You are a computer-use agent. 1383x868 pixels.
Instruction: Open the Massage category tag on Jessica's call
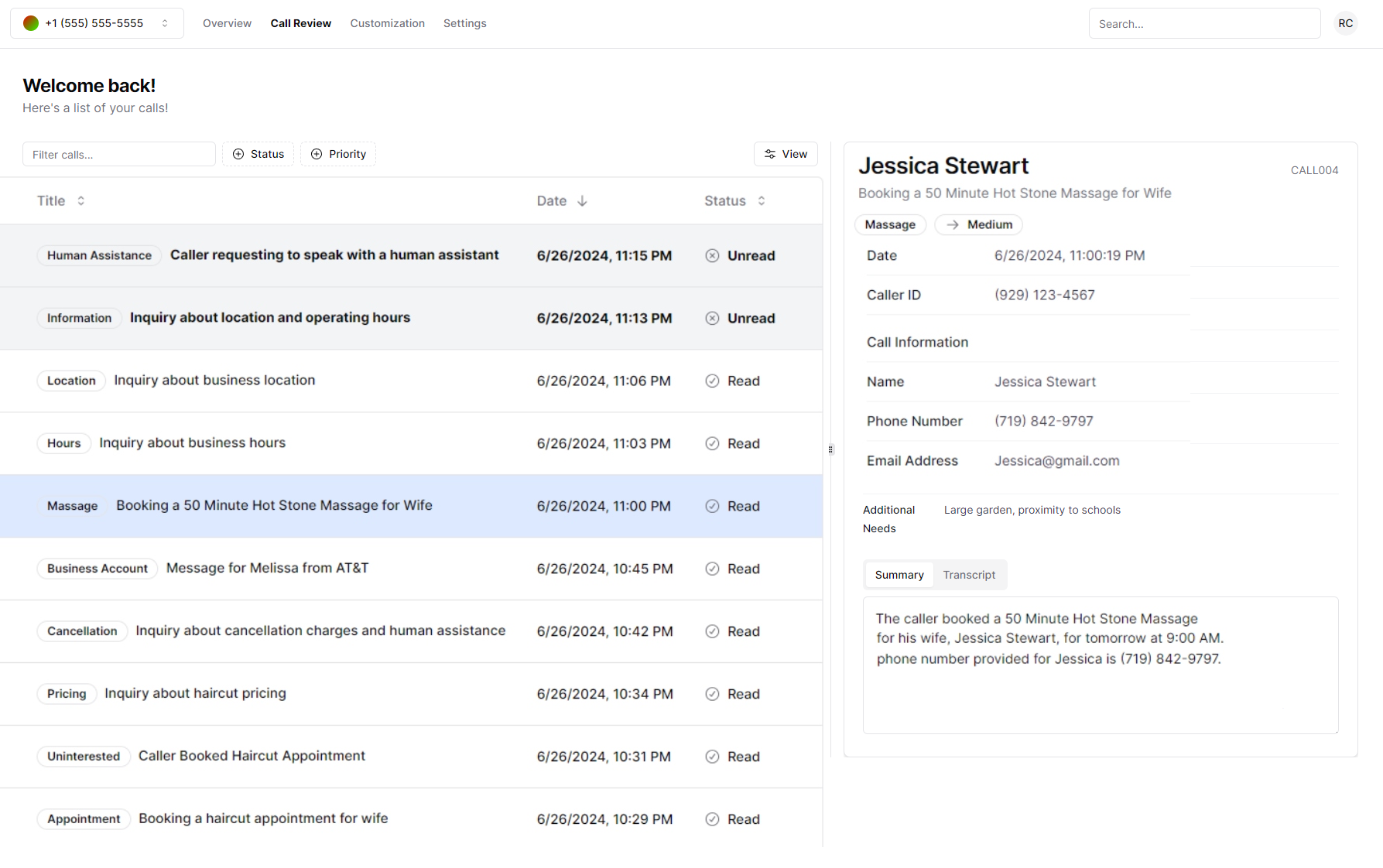[890, 224]
